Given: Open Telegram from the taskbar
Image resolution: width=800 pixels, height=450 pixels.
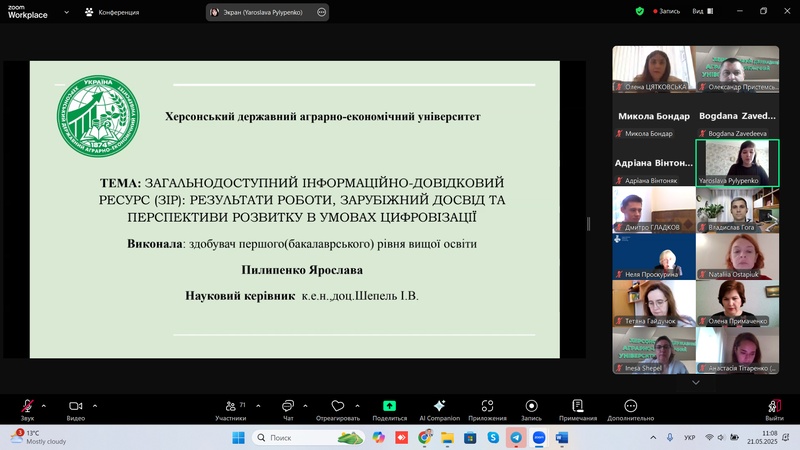Looking at the screenshot, I should (516, 438).
